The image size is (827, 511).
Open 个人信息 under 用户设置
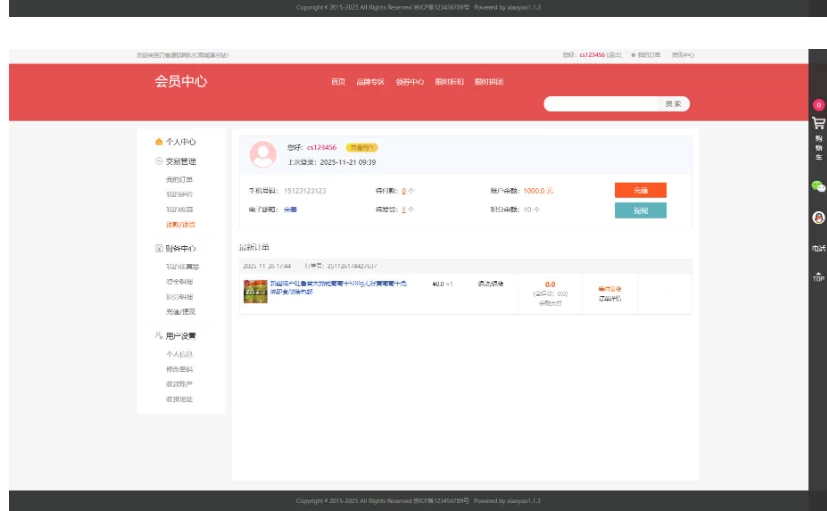point(179,354)
